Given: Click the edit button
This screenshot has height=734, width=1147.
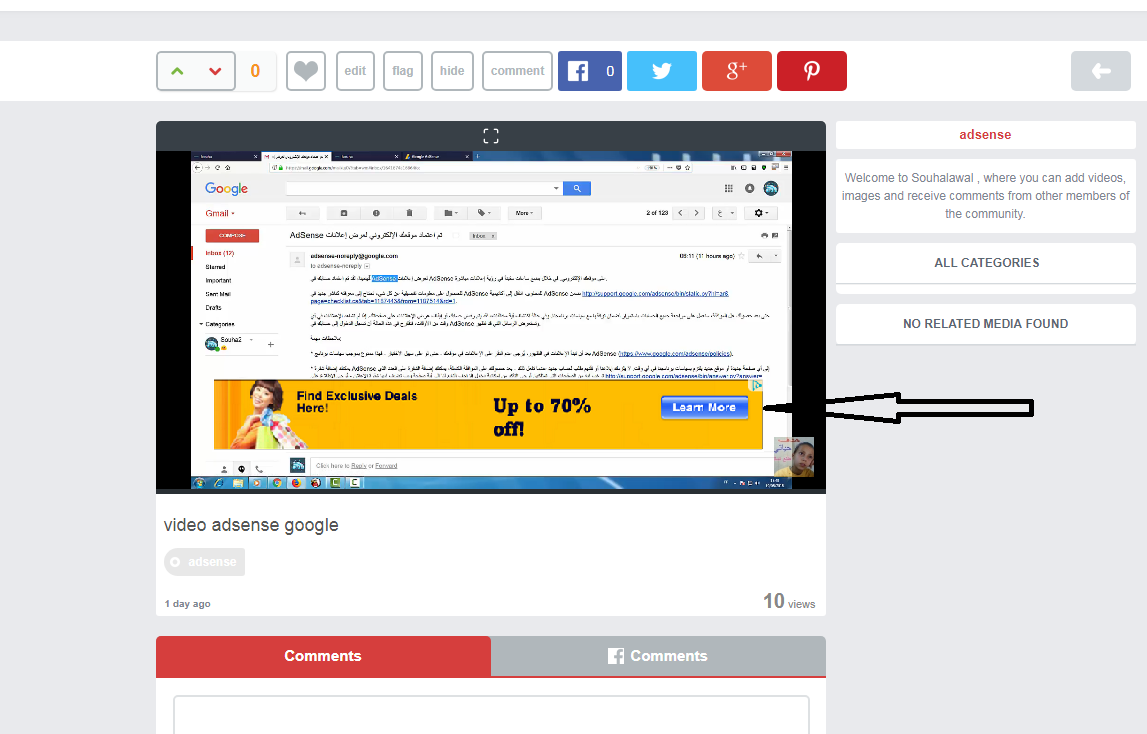Looking at the screenshot, I should (x=356, y=71).
